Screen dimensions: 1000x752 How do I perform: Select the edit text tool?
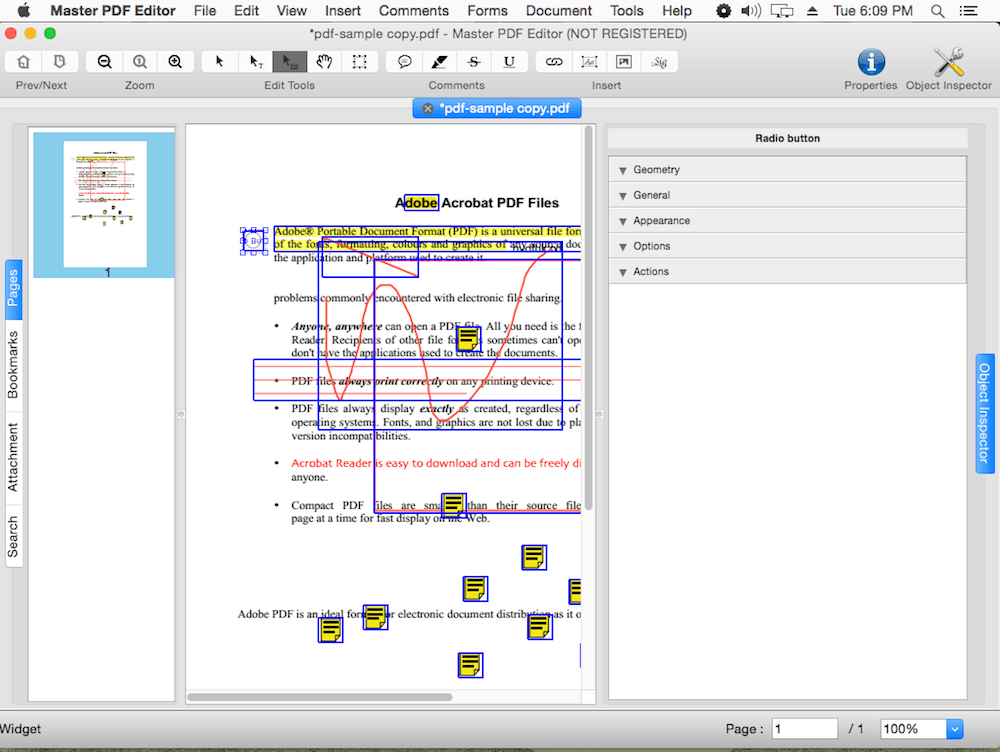255,62
